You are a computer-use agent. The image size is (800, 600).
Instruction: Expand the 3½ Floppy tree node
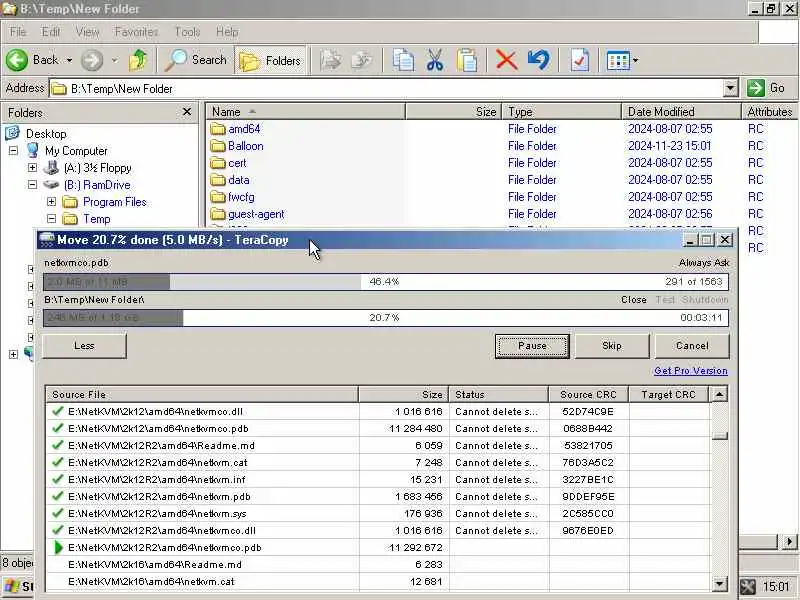33,167
